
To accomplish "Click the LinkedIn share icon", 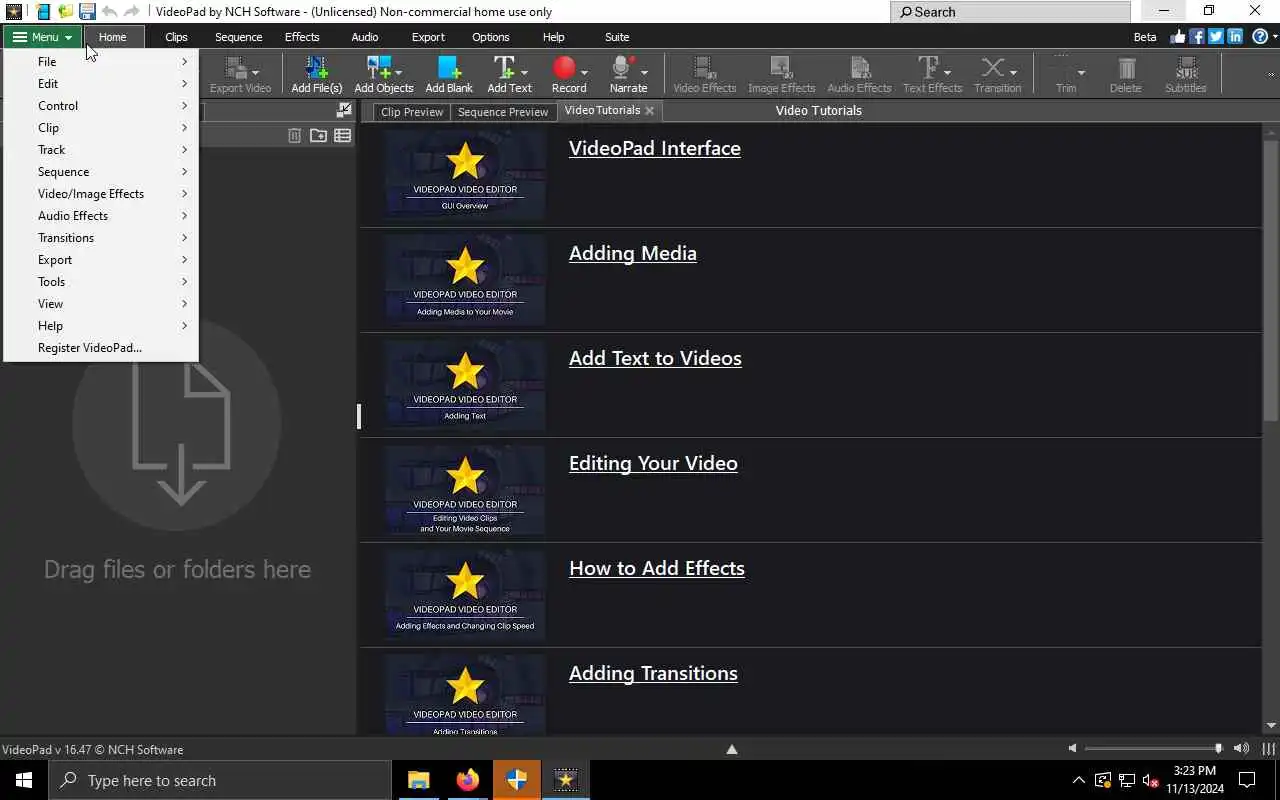I will [x=1235, y=37].
